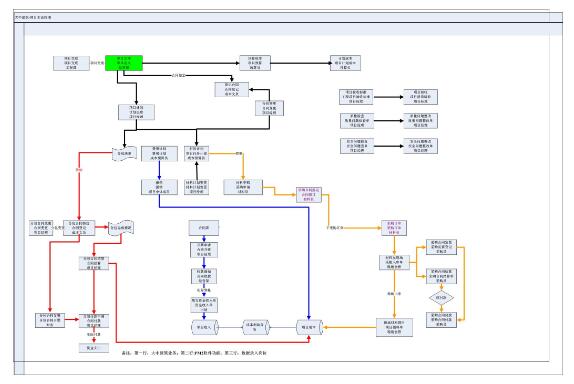
Task: Select the box directly above the diamond shape
Action: pos(441,276)
